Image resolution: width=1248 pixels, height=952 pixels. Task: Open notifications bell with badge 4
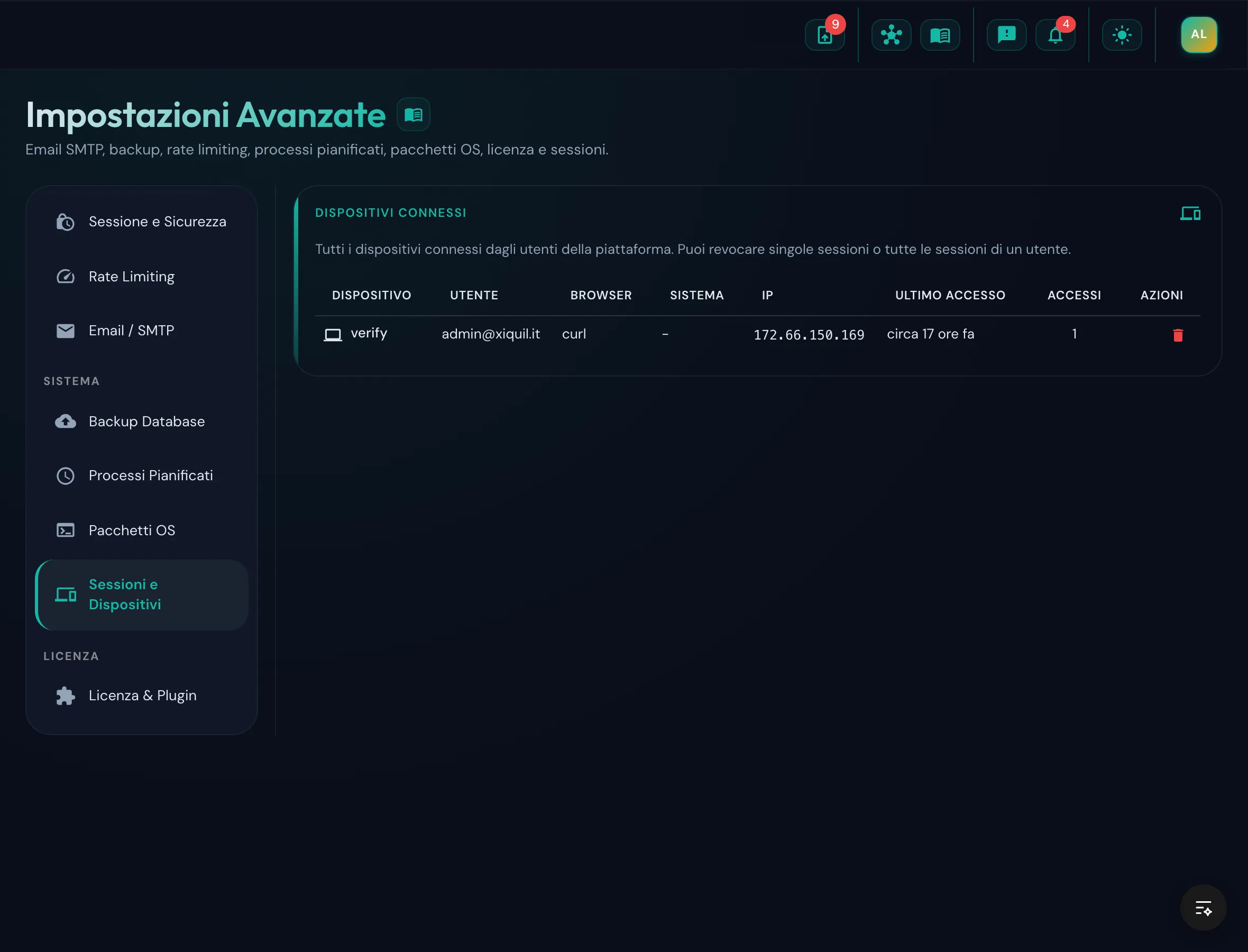click(x=1055, y=35)
